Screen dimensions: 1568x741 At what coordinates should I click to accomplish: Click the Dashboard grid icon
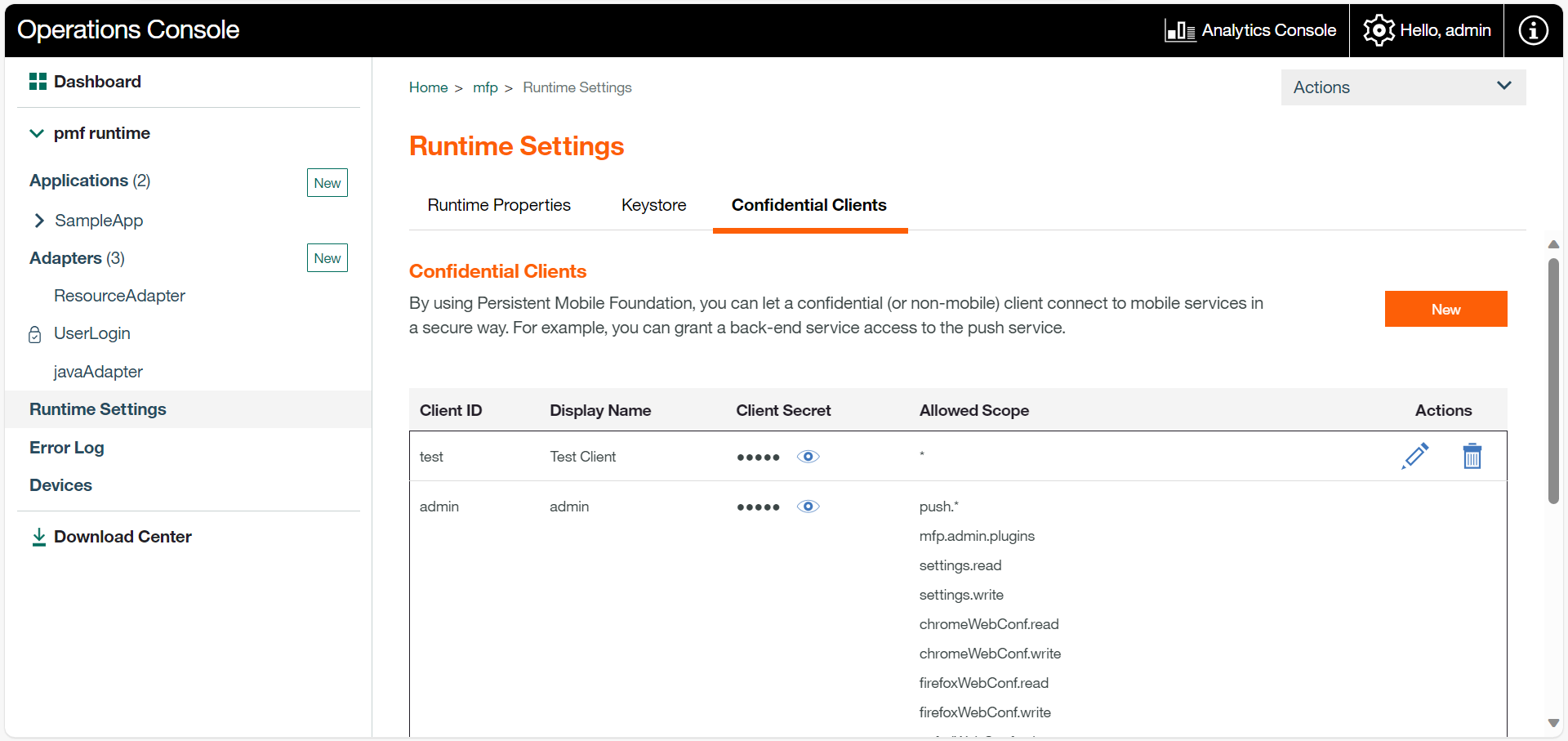tap(38, 82)
